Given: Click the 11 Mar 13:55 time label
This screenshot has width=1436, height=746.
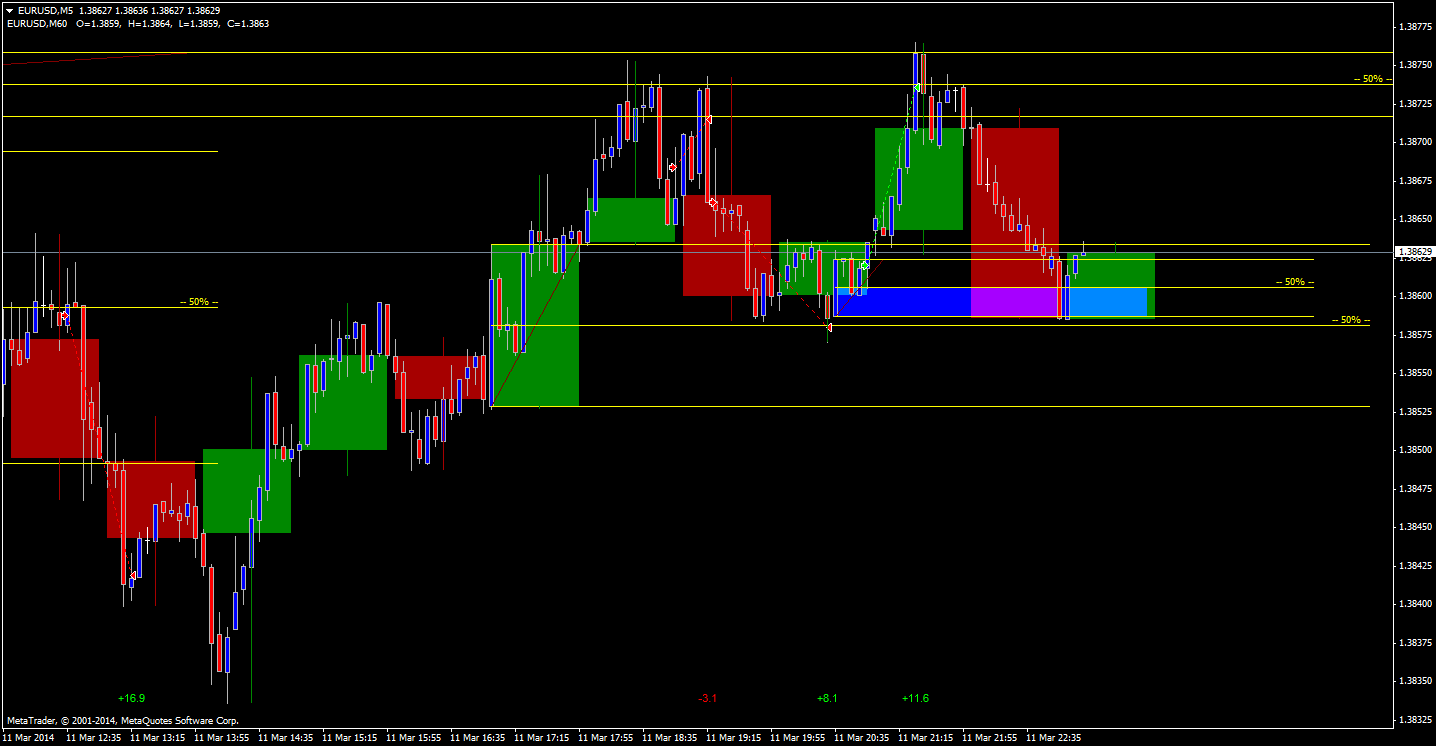Looking at the screenshot, I should [221, 738].
